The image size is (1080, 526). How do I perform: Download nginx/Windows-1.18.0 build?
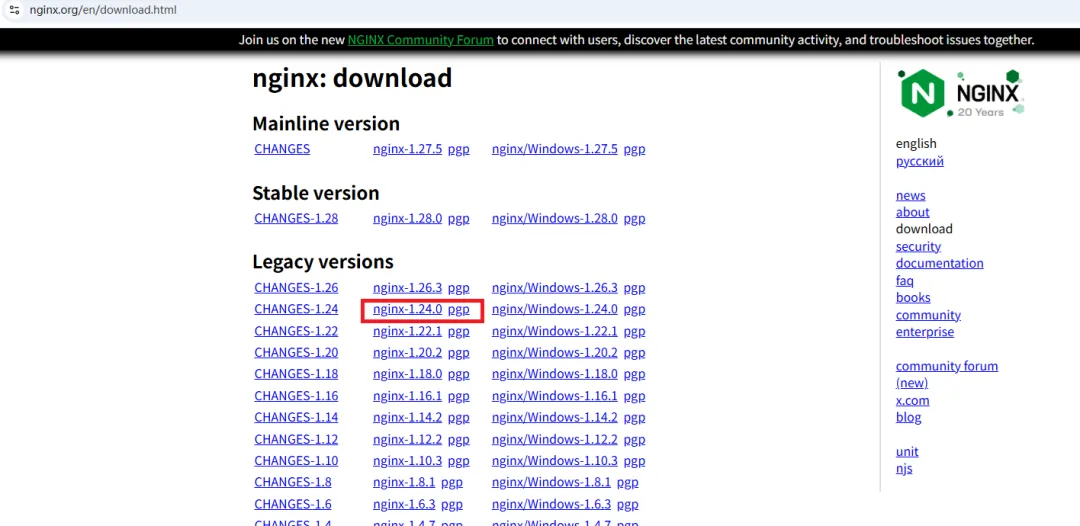[554, 374]
